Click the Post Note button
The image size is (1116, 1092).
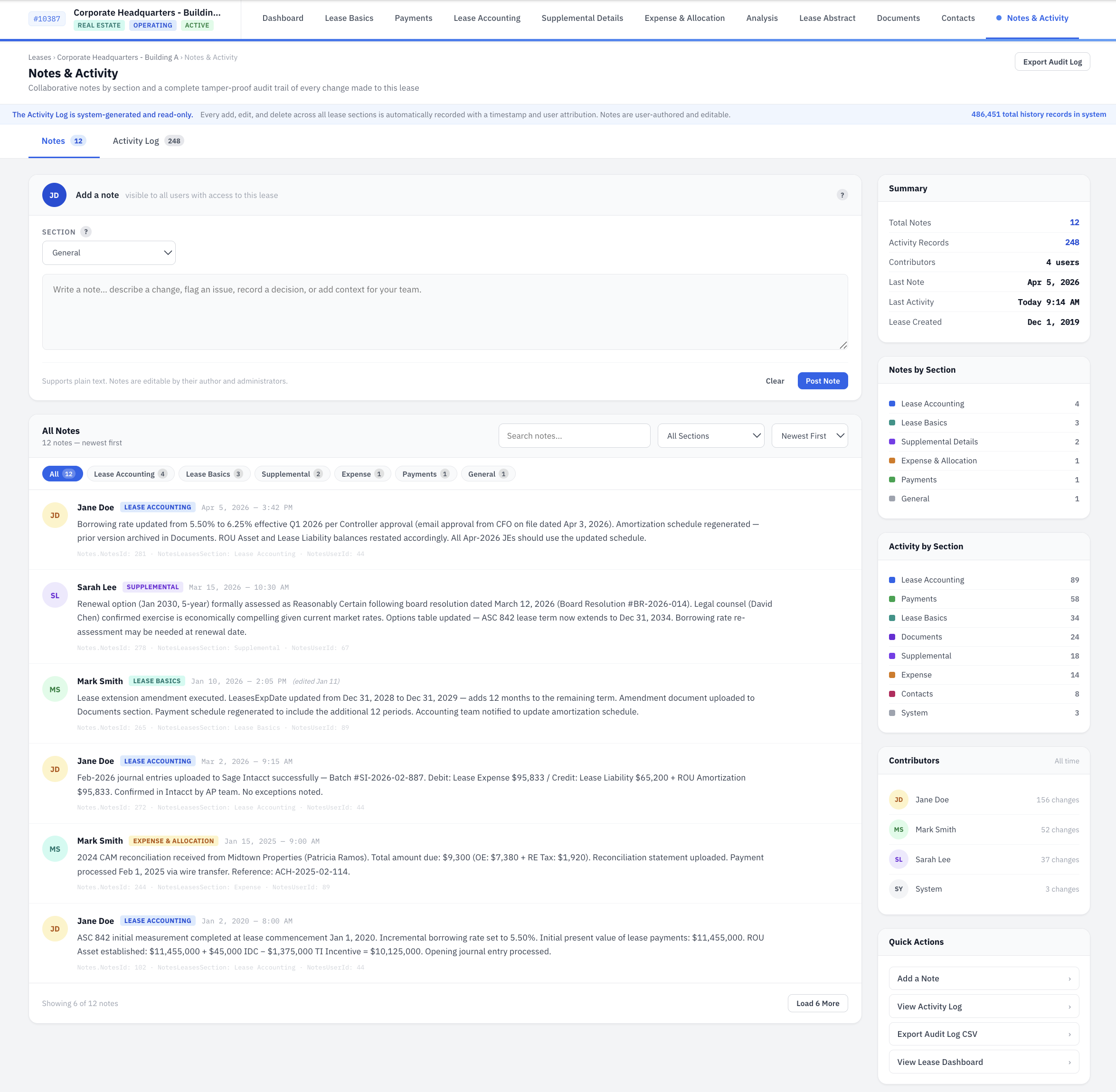(x=822, y=380)
